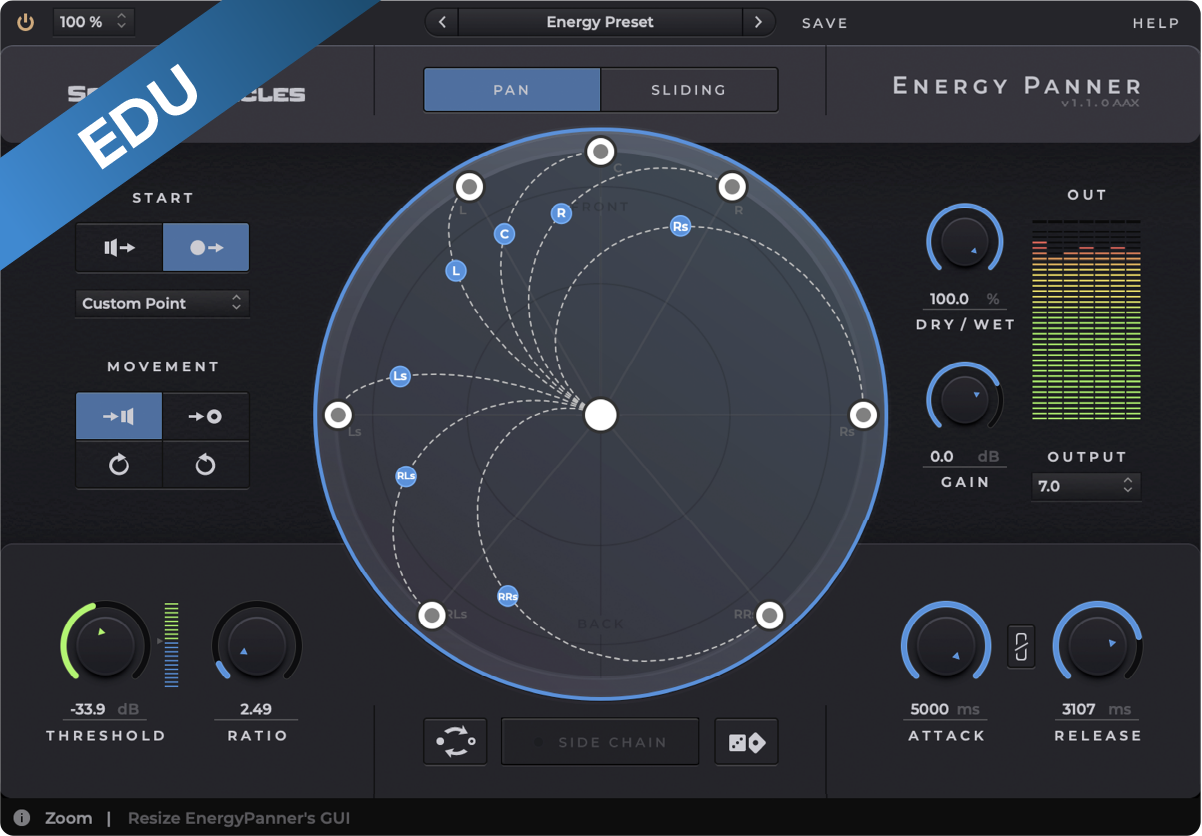Image resolution: width=1202 pixels, height=836 pixels.
Task: Select the blue L channel node
Action: [456, 271]
